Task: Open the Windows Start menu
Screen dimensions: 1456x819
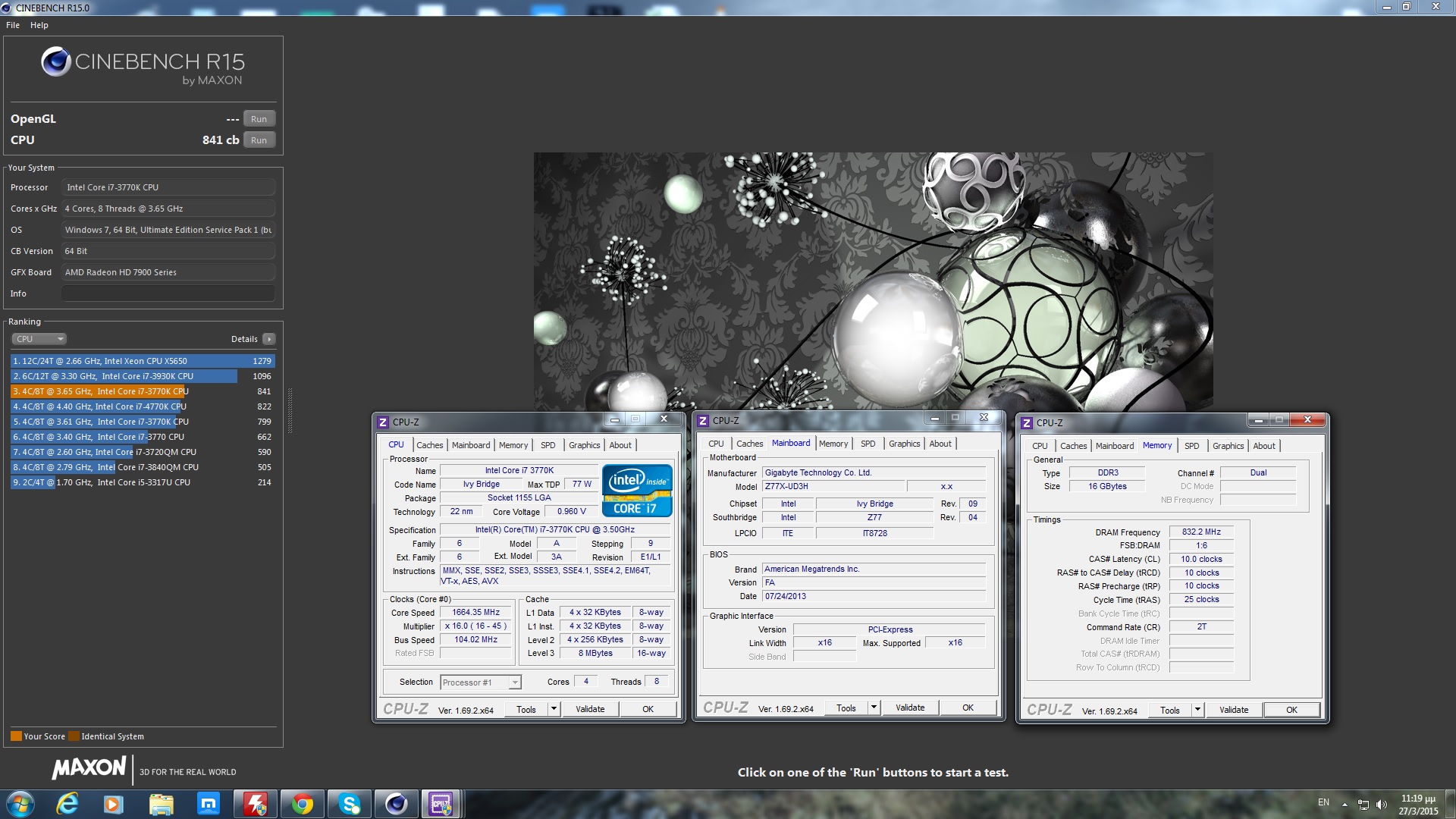Action: click(20, 804)
